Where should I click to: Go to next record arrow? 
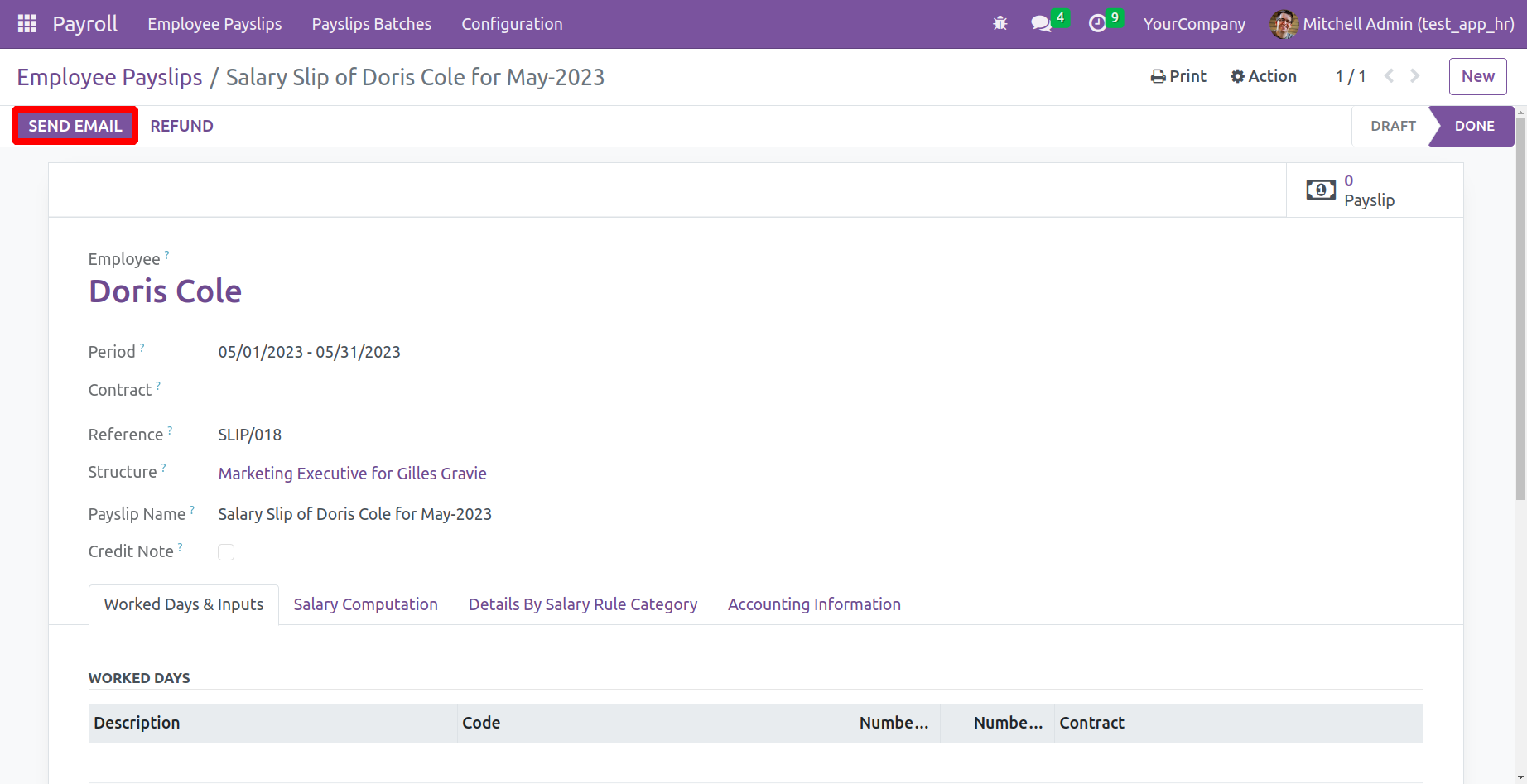coord(1415,76)
